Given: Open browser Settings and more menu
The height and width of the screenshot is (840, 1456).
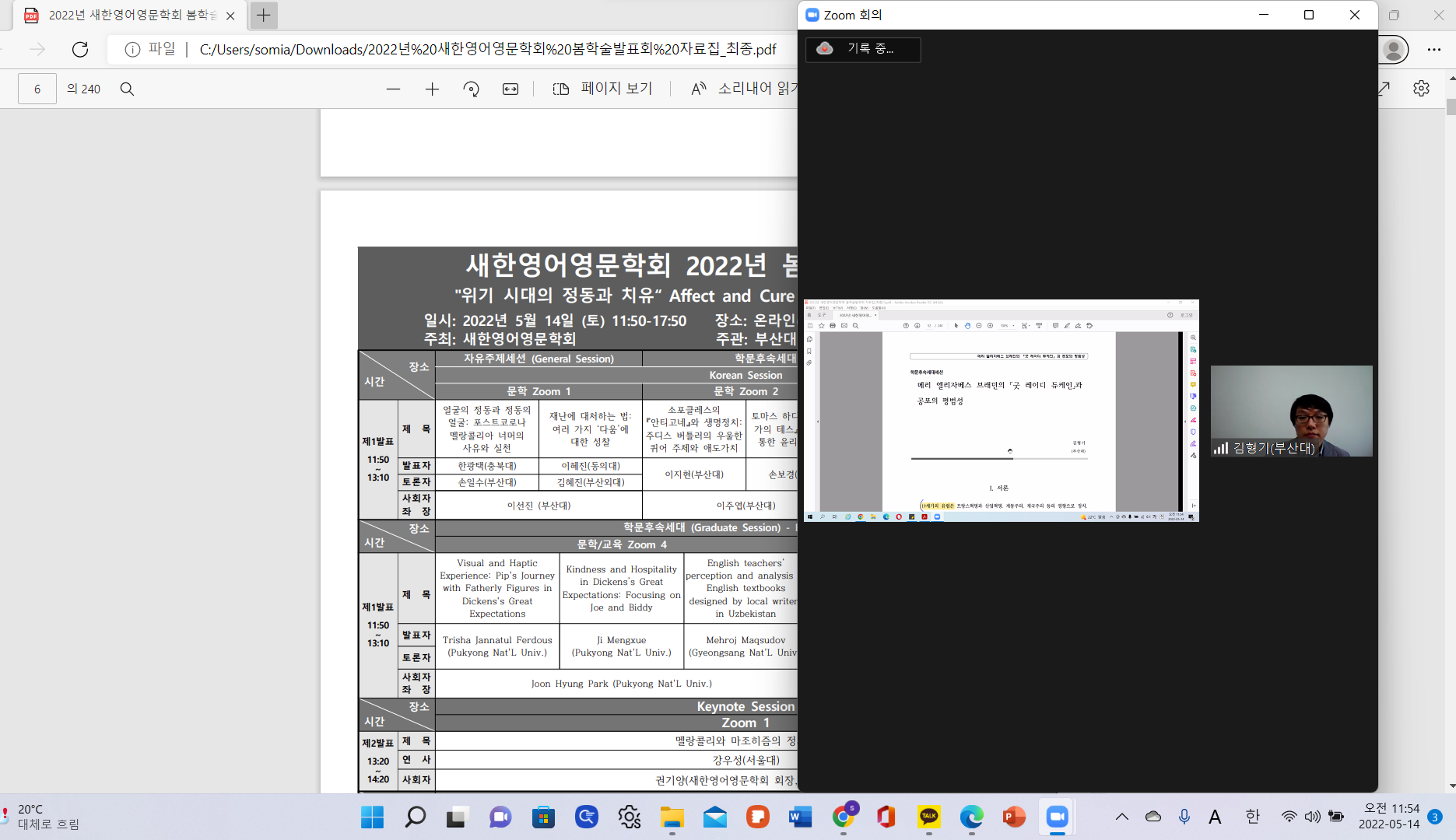Looking at the screenshot, I should point(1433,50).
